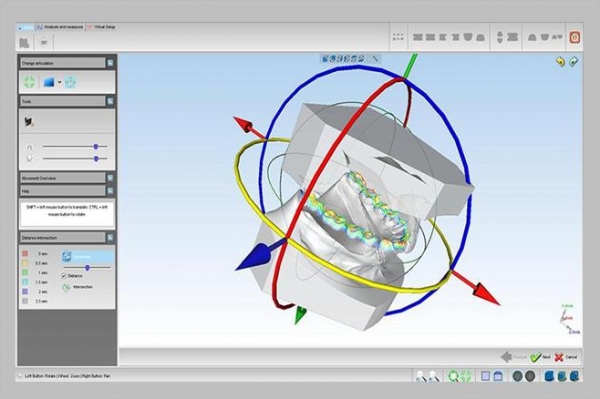Click the first dark sphere icon in bottom bar

[x=517, y=376]
